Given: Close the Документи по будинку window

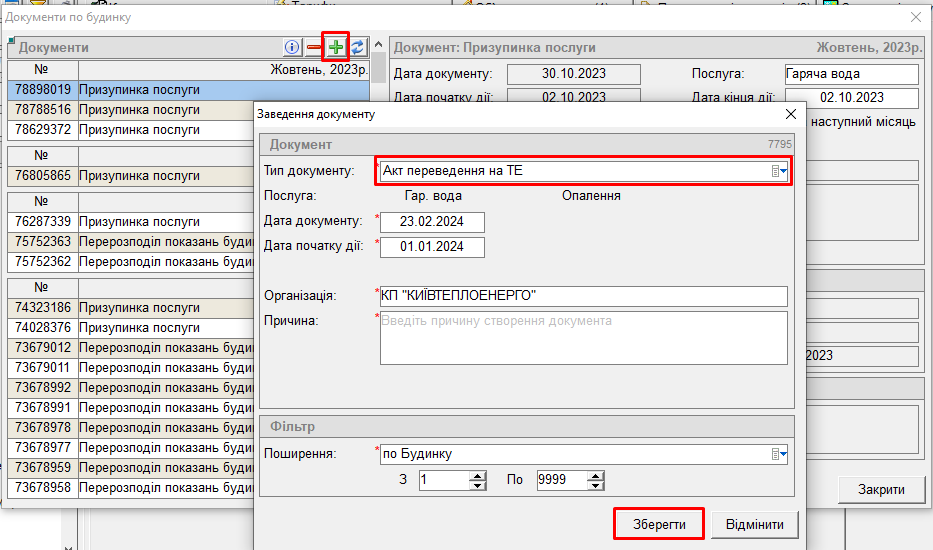Looking at the screenshot, I should (915, 17).
